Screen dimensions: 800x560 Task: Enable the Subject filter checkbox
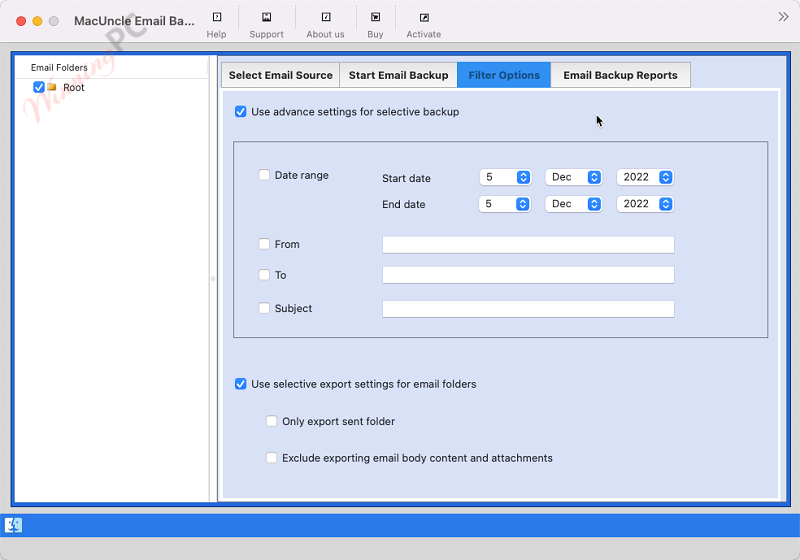tap(264, 308)
